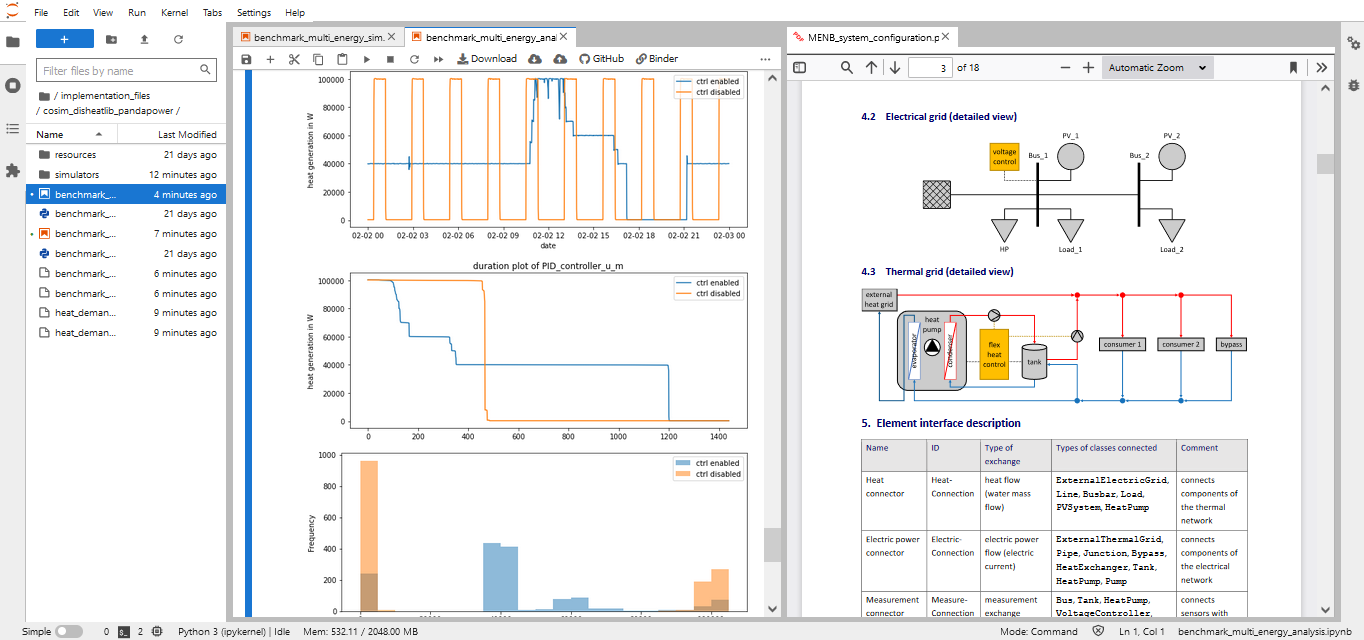The image size is (1364, 640).
Task: Run the selected cell with the play icon
Action: [x=366, y=59]
